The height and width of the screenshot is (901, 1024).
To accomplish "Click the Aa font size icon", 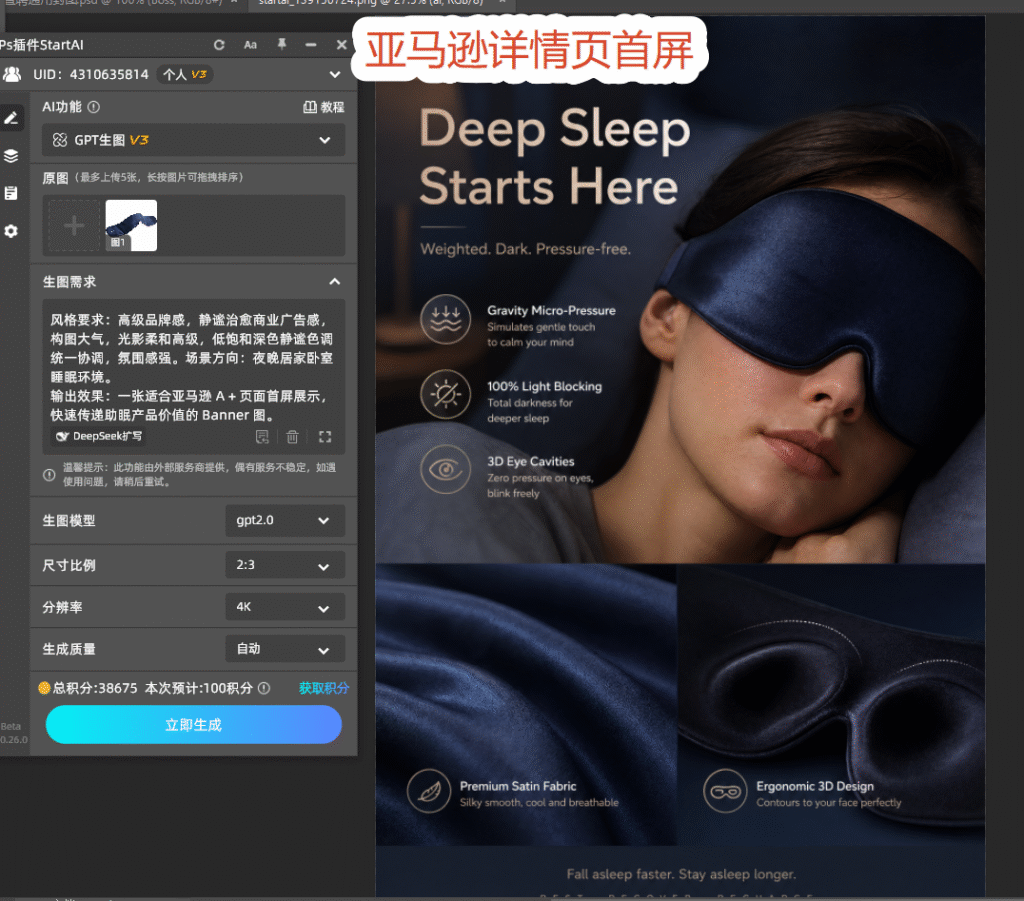I will click(250, 44).
